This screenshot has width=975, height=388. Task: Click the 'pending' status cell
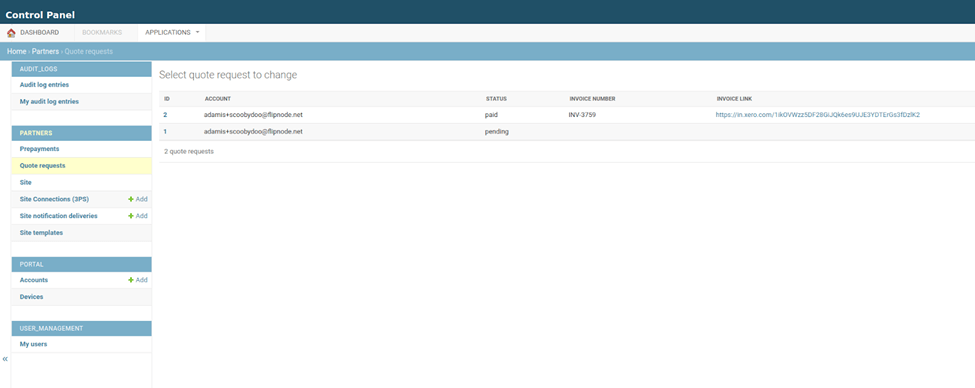click(497, 132)
